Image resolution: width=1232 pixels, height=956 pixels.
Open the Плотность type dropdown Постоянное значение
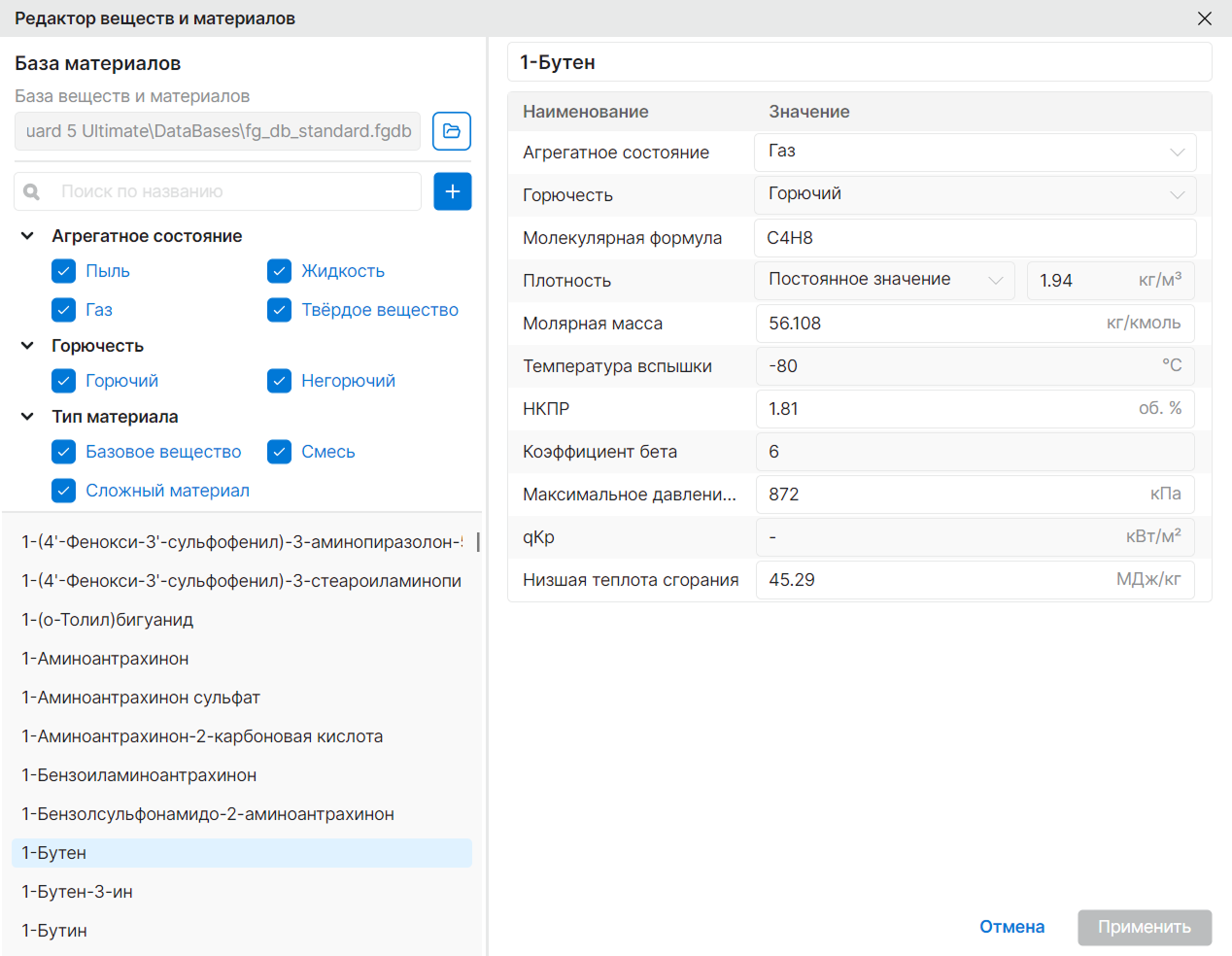coord(885,281)
